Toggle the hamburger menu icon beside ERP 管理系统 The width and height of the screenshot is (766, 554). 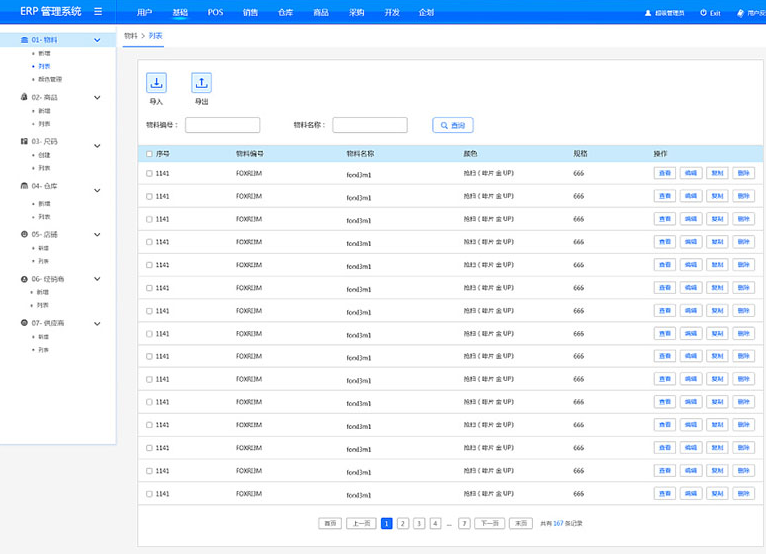tap(98, 11)
